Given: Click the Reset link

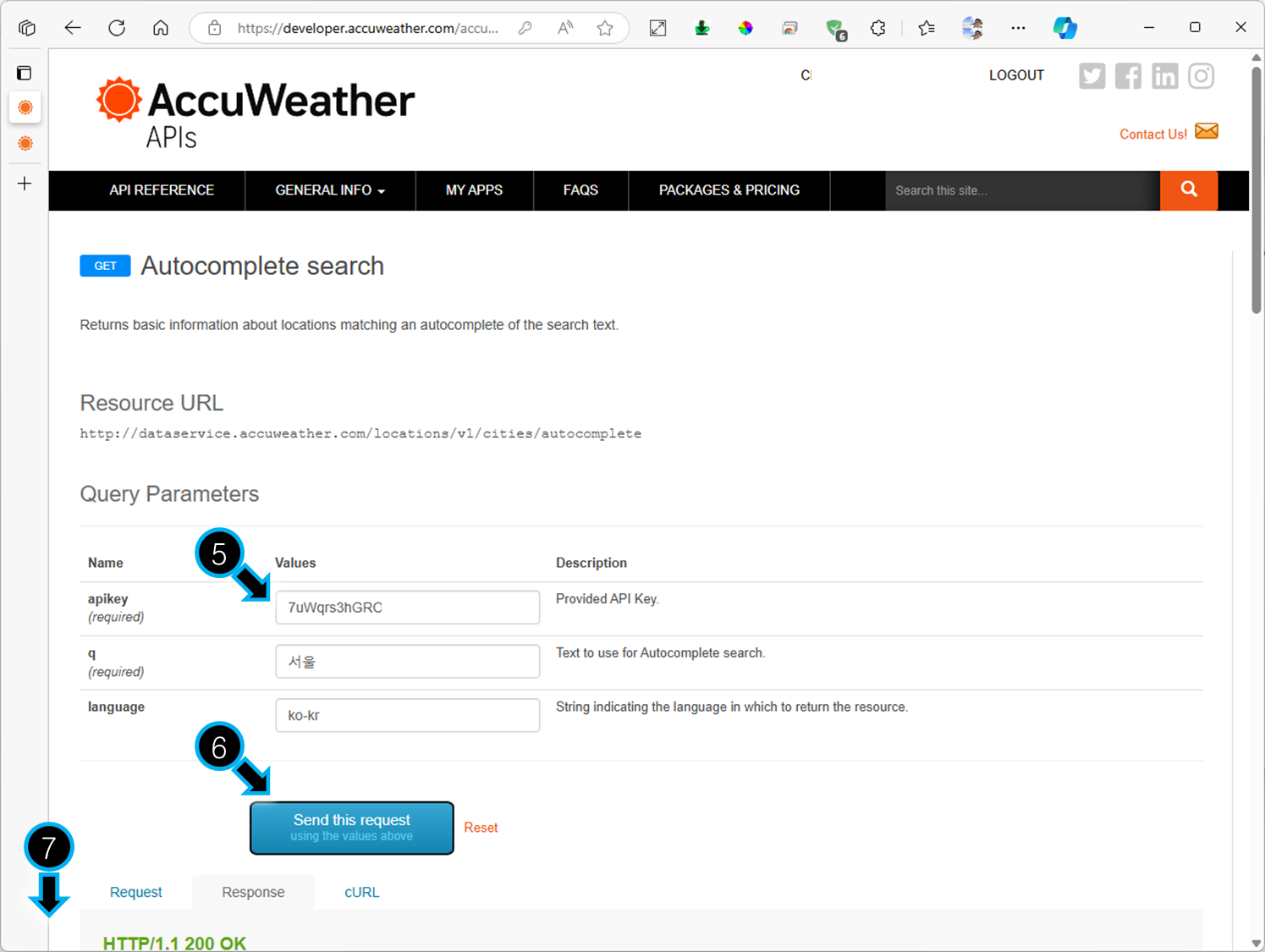Looking at the screenshot, I should [x=481, y=828].
